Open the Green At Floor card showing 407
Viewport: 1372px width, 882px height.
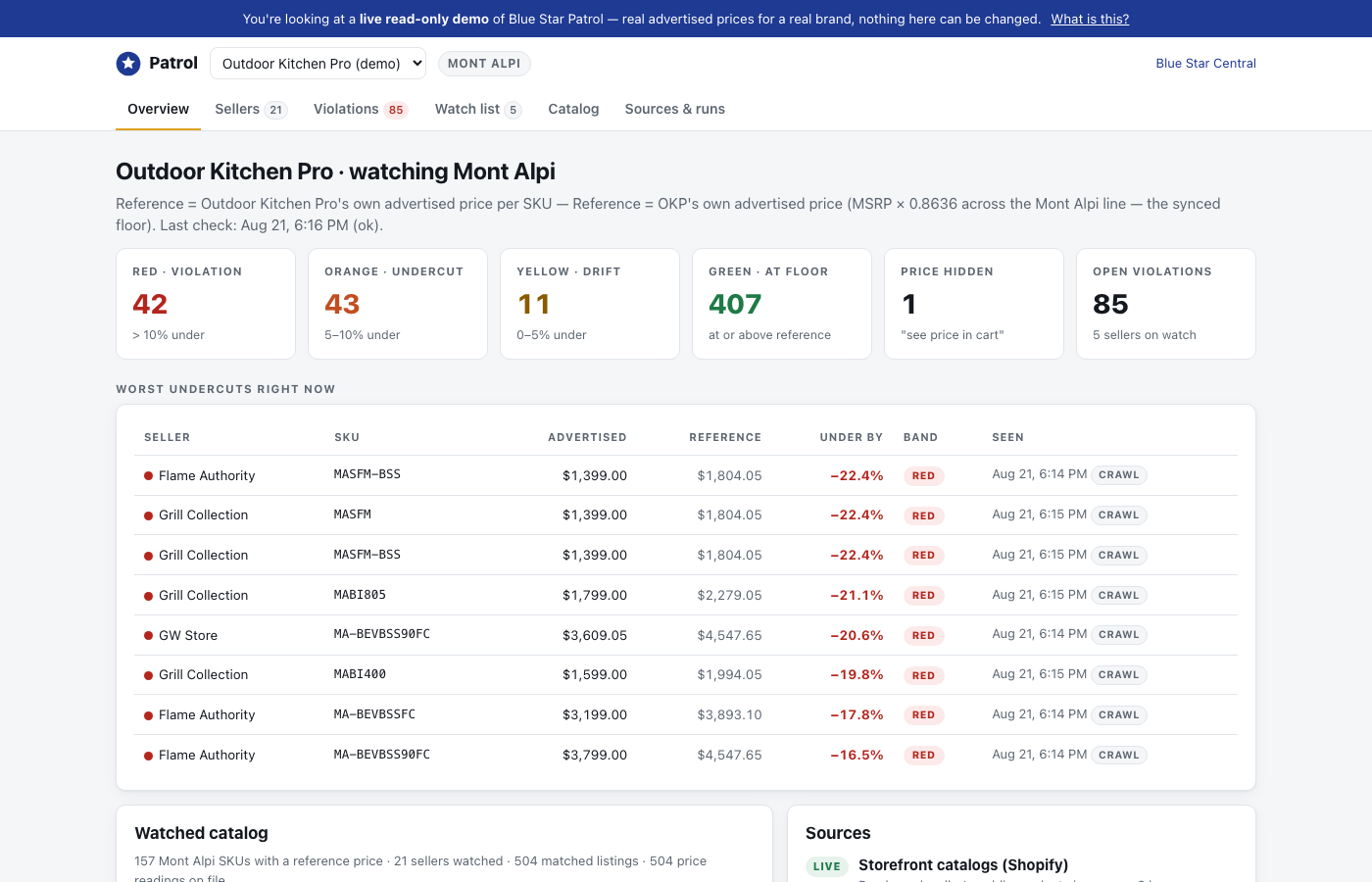point(782,304)
